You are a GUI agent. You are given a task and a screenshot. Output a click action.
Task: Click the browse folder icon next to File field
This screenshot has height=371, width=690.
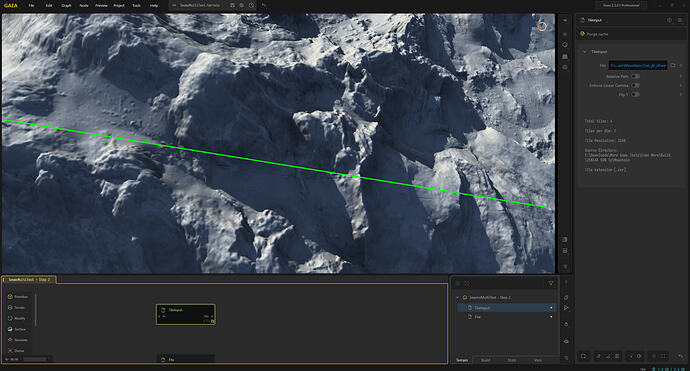(673, 65)
